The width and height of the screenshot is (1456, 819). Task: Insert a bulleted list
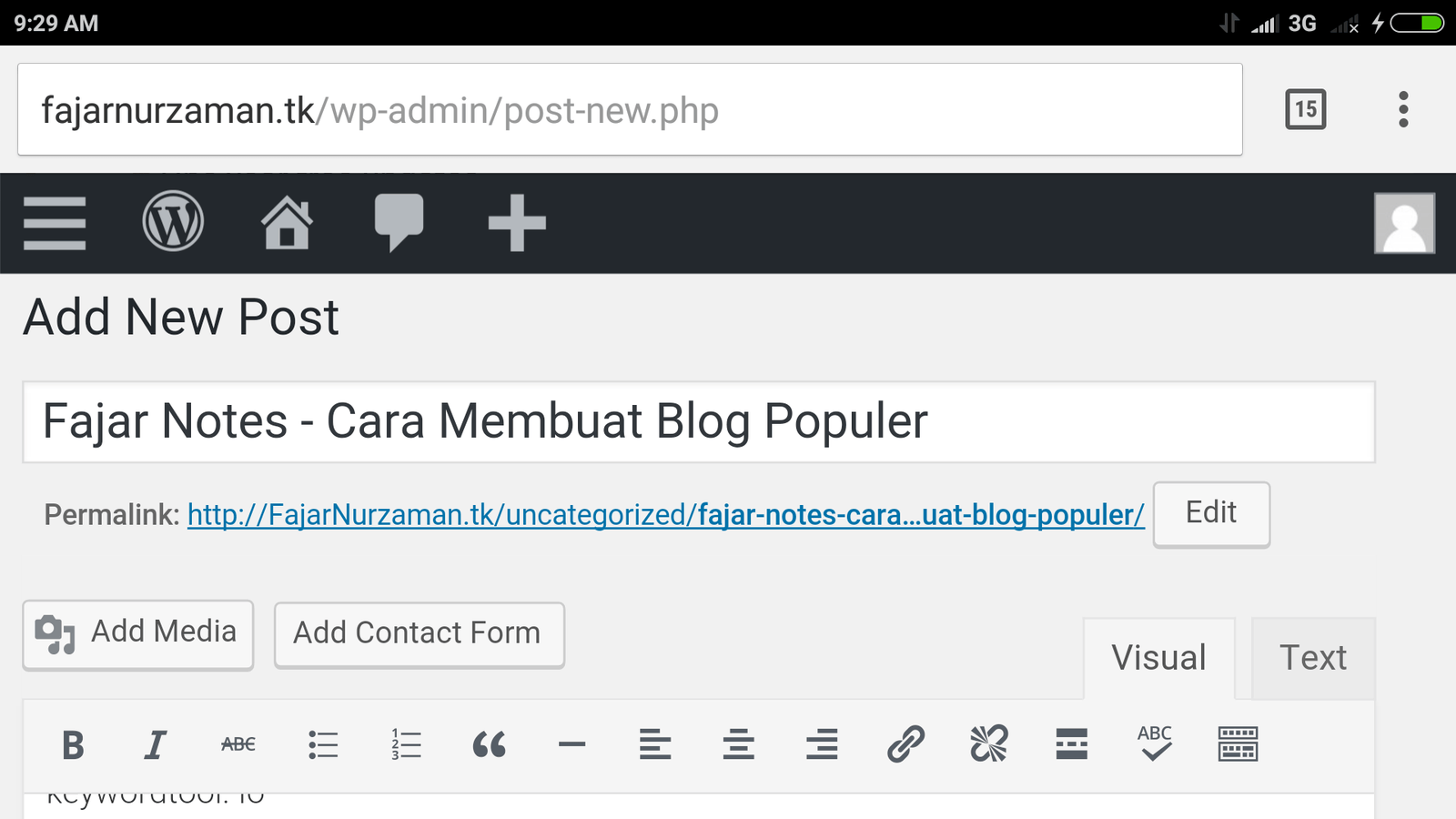click(323, 745)
